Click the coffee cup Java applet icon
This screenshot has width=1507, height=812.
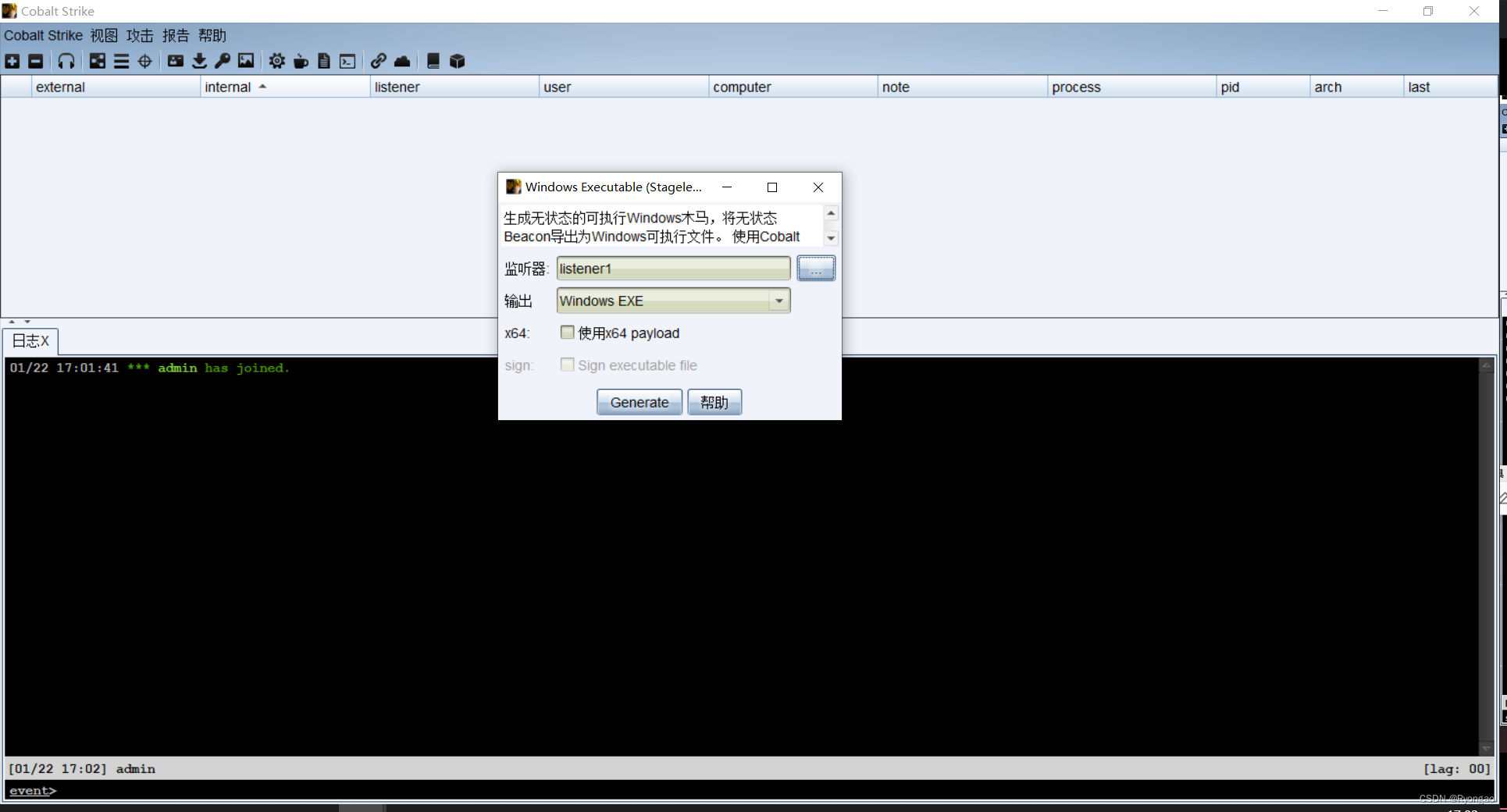pyautogui.click(x=301, y=61)
